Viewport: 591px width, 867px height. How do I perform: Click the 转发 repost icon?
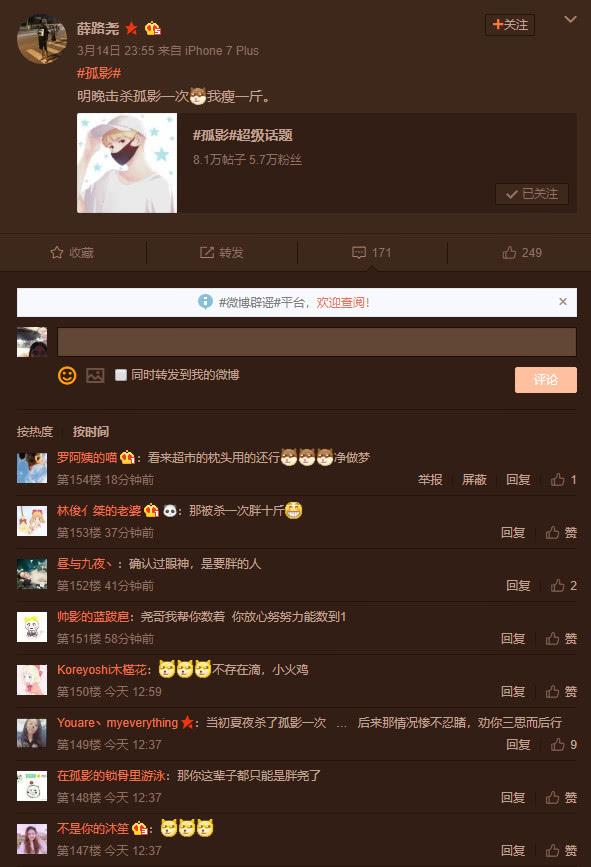[207, 253]
